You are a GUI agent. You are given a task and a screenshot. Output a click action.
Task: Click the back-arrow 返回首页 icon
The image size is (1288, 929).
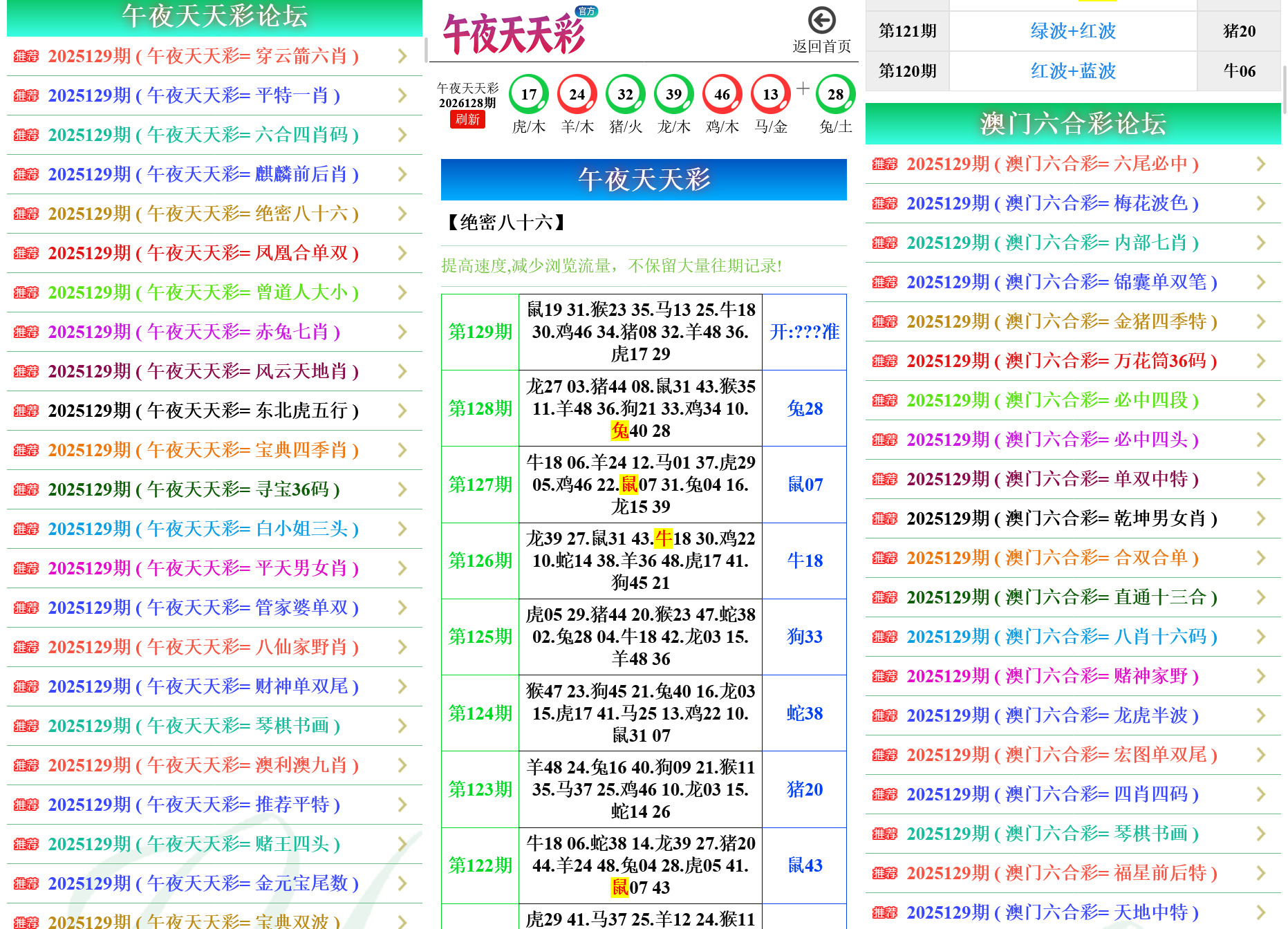821,21
